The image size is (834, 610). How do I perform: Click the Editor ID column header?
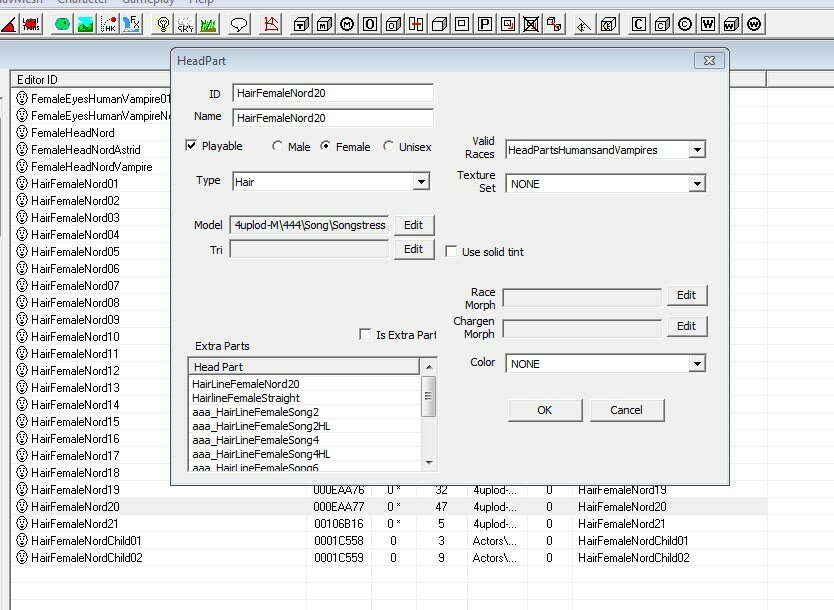tap(90, 80)
